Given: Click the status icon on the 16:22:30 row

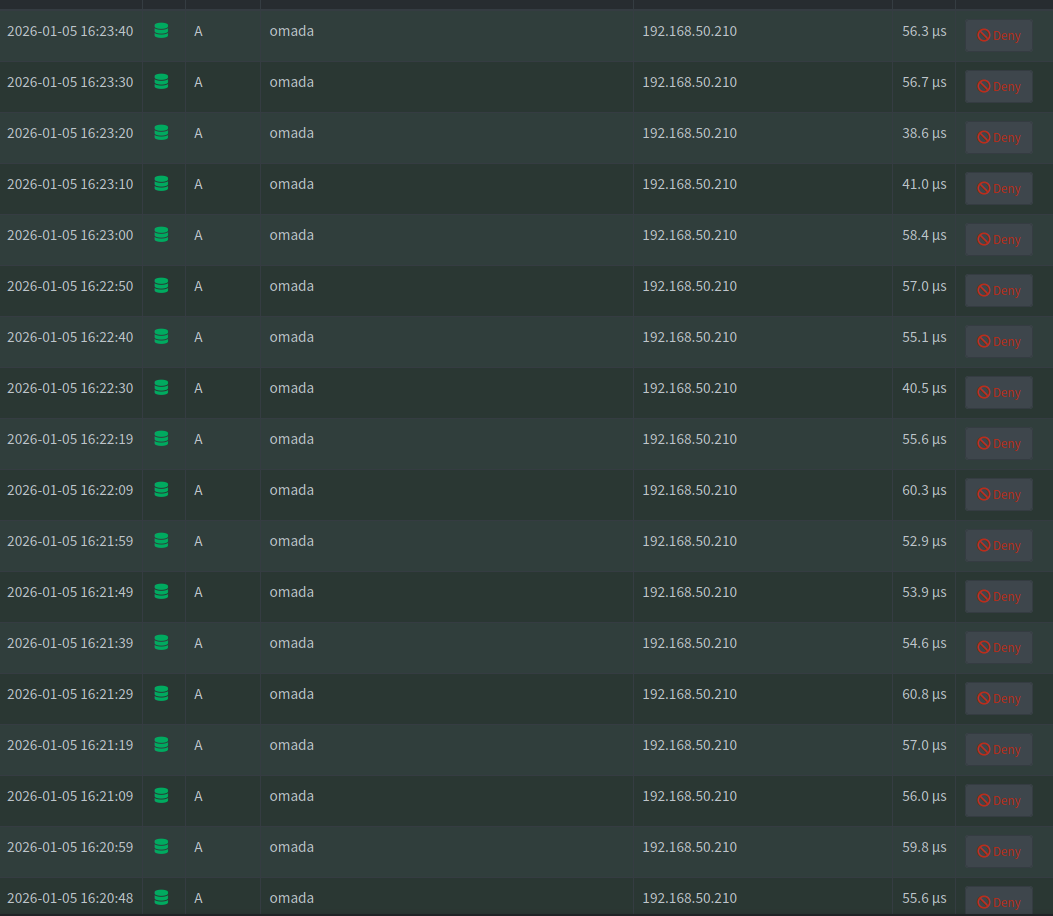Looking at the screenshot, I should pos(161,388).
